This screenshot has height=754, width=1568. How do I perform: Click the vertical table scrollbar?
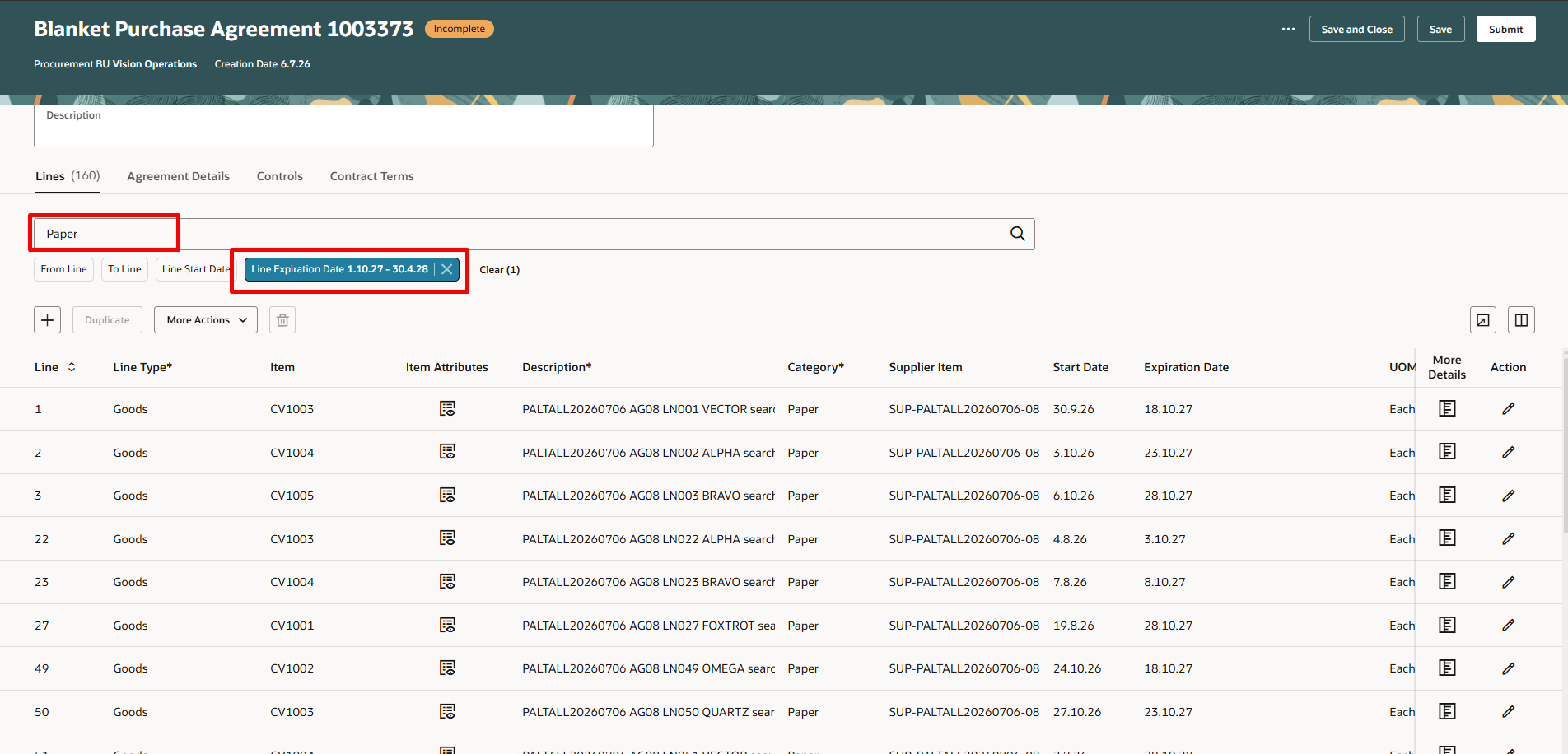coord(1564,444)
